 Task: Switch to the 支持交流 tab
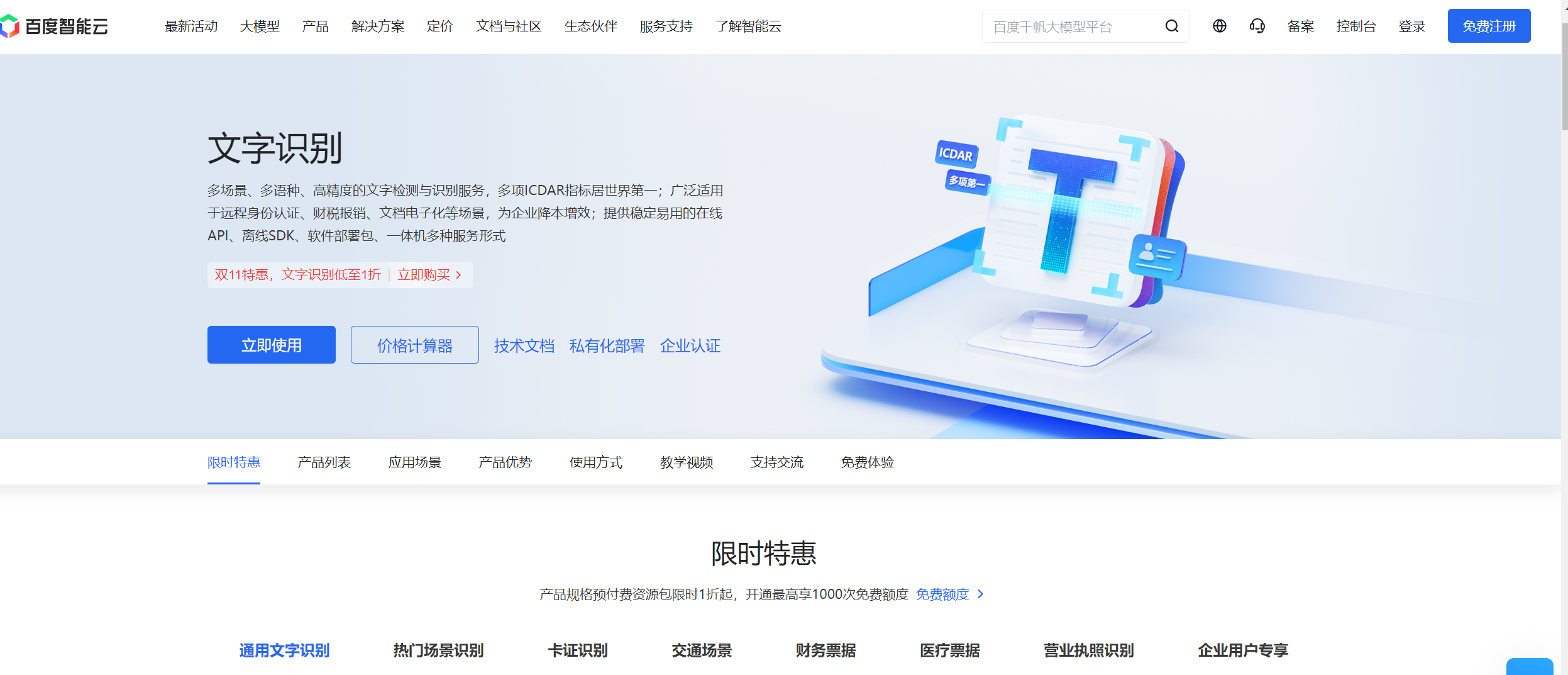click(x=777, y=462)
